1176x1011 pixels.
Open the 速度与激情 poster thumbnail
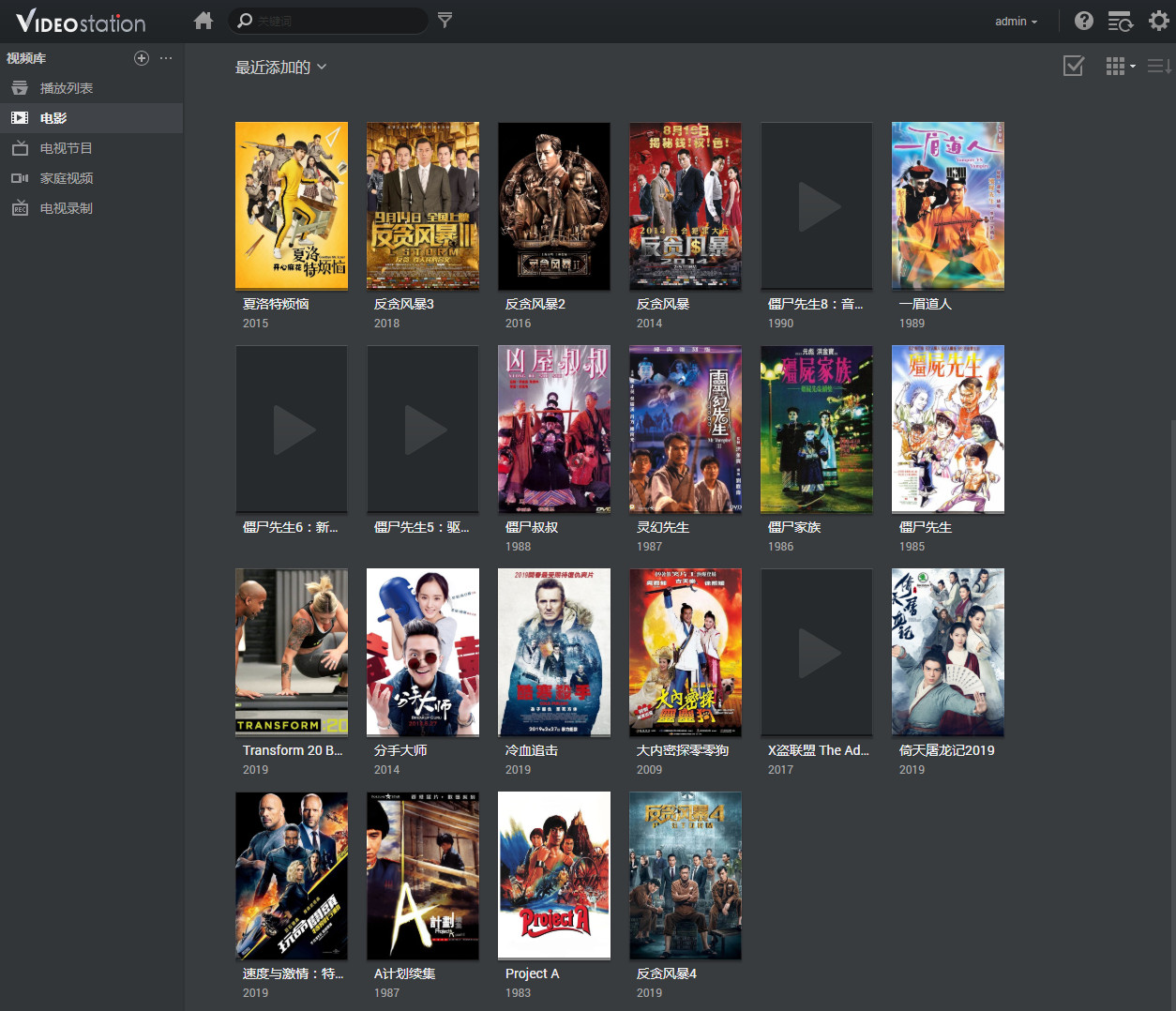coord(292,875)
